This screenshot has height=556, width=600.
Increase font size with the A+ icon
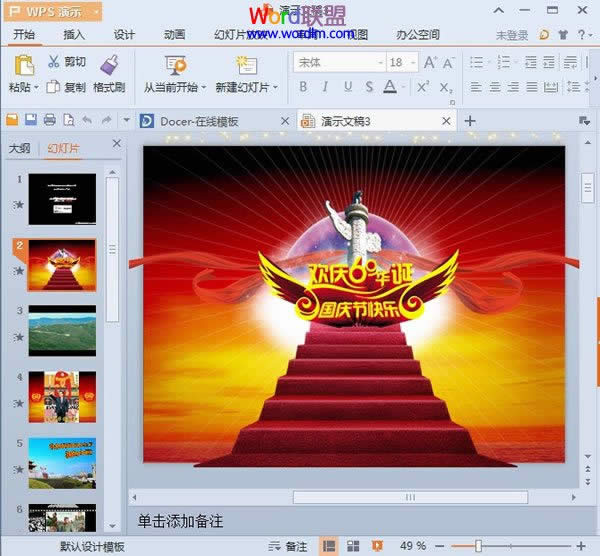click(430, 62)
